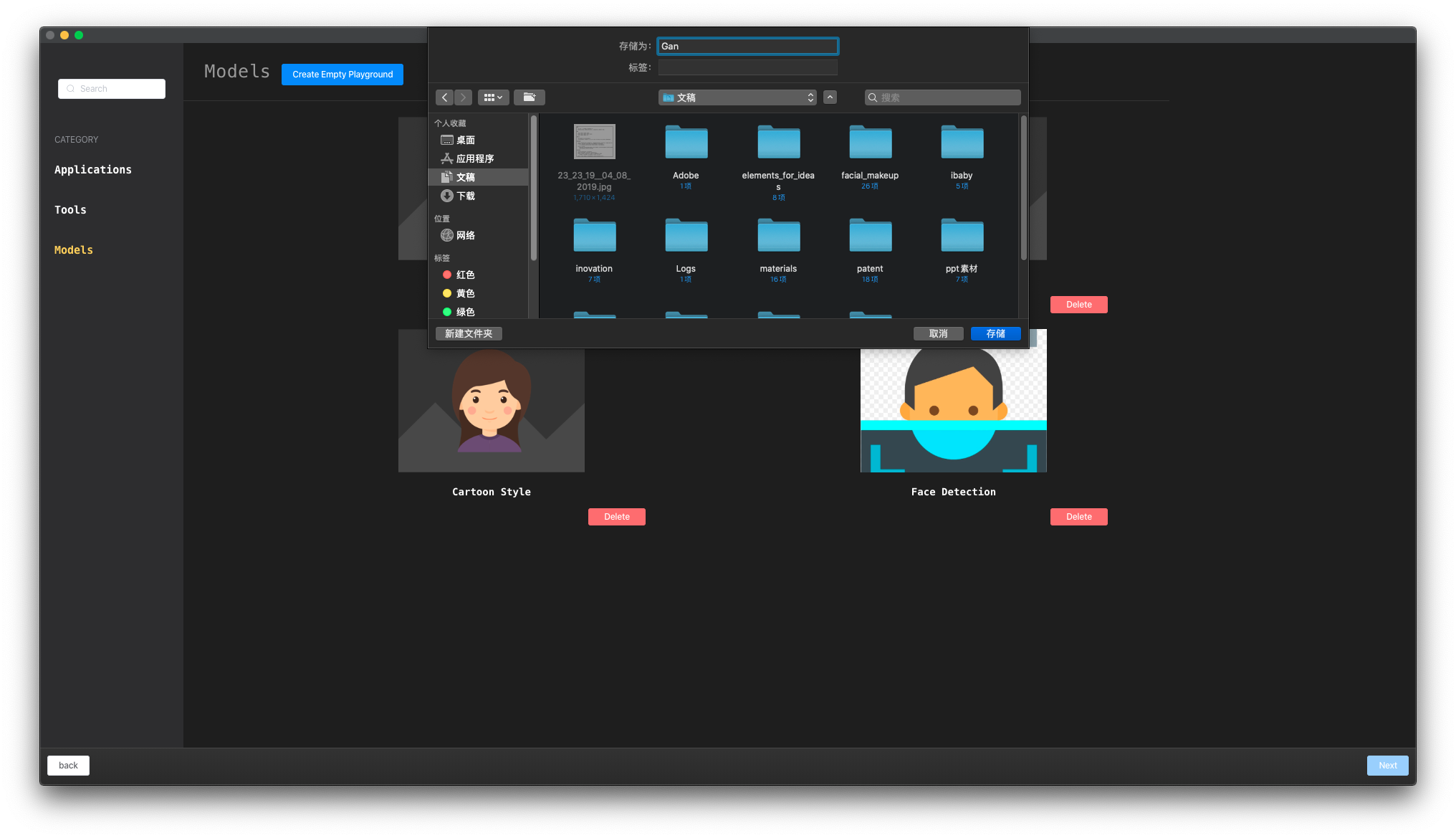
Task: Click 新建文件夹 button
Action: [469, 334]
